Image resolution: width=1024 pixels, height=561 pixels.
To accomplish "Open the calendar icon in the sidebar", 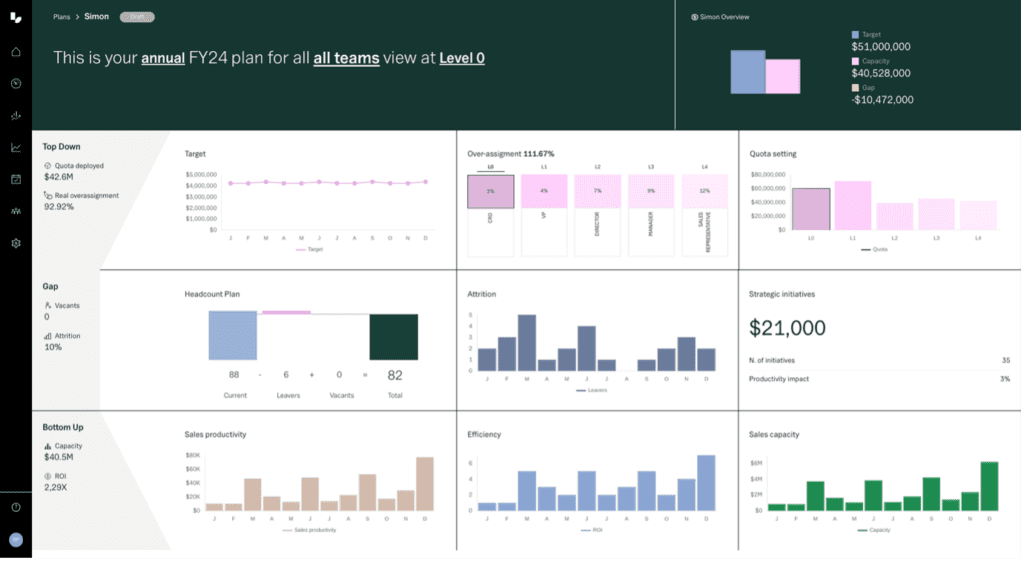I will (16, 179).
